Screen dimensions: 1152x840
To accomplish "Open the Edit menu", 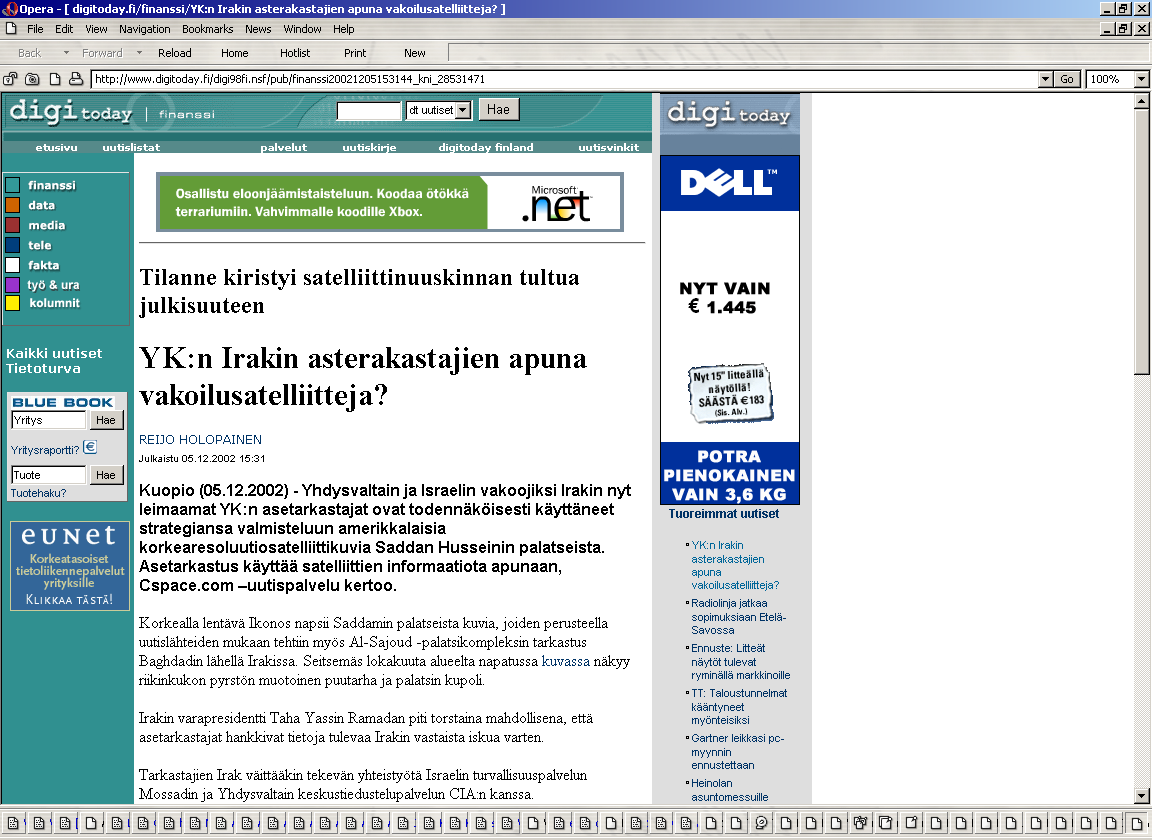I will tap(64, 29).
